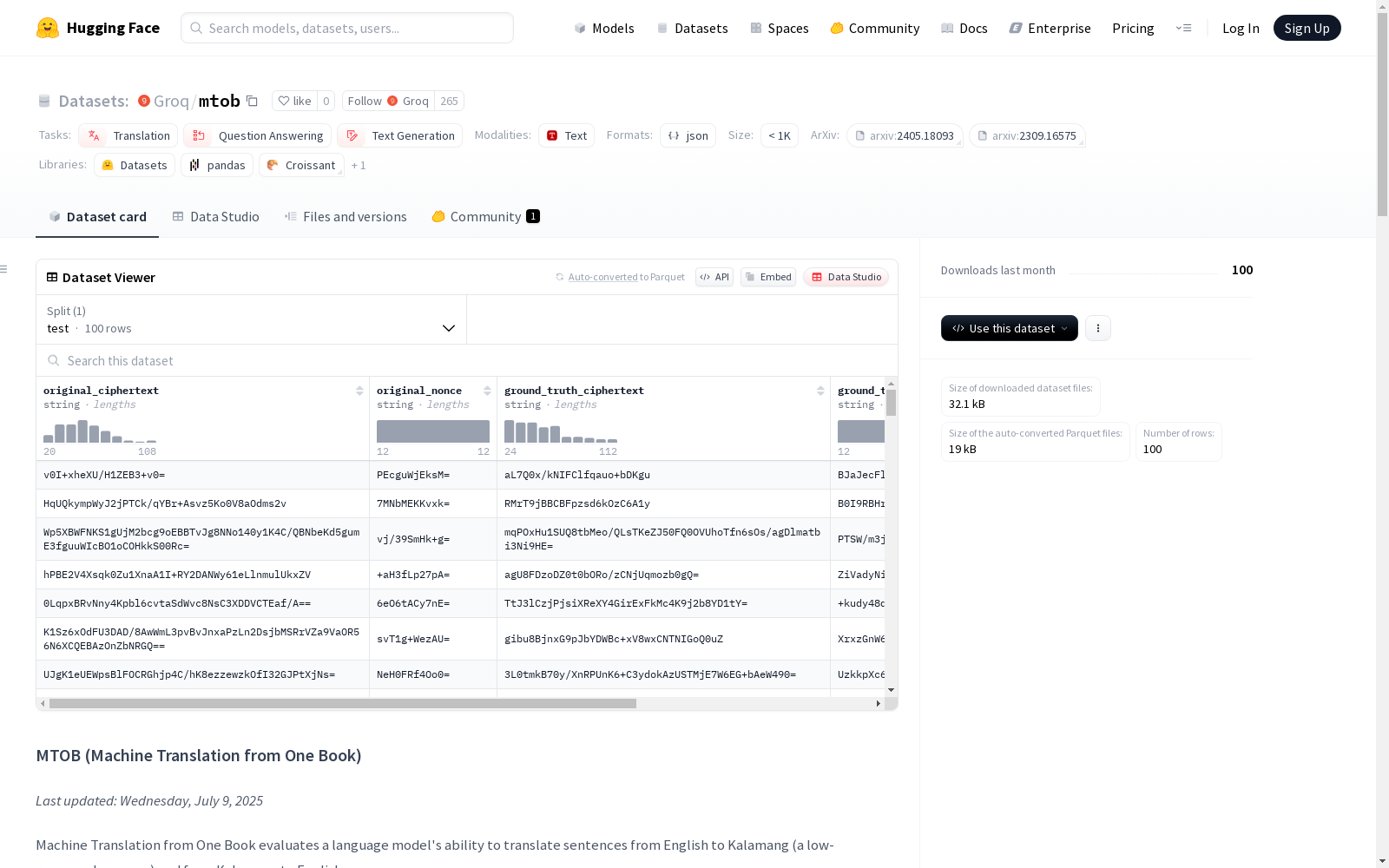Screen dimensions: 1389x868
Task: Click the Groq owner name link
Action: point(171,101)
